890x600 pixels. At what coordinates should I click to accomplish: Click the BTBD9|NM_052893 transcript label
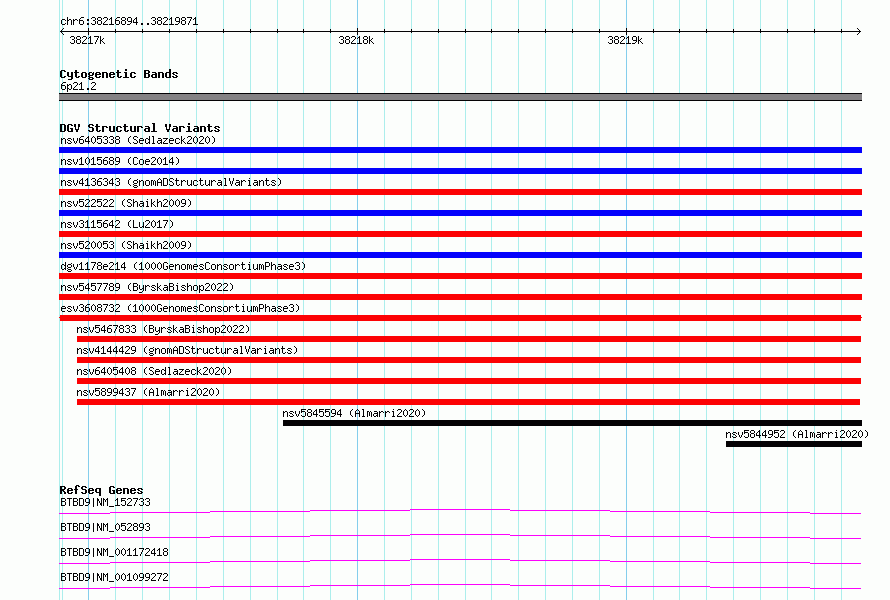click(105, 527)
